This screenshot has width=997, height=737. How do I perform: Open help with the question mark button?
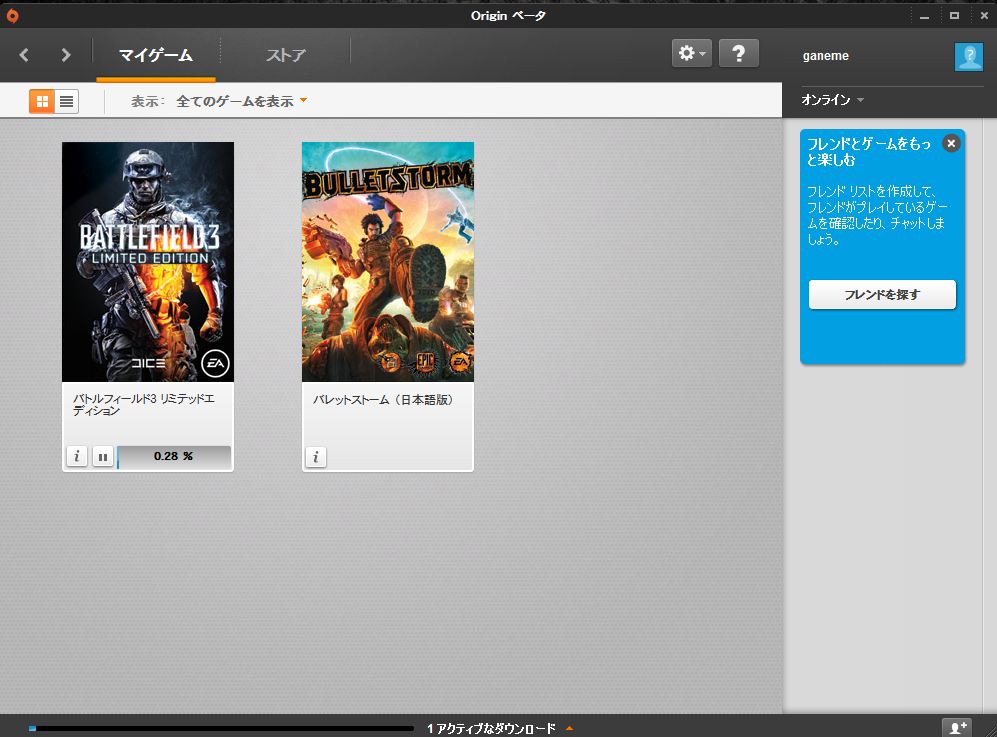pyautogui.click(x=738, y=53)
